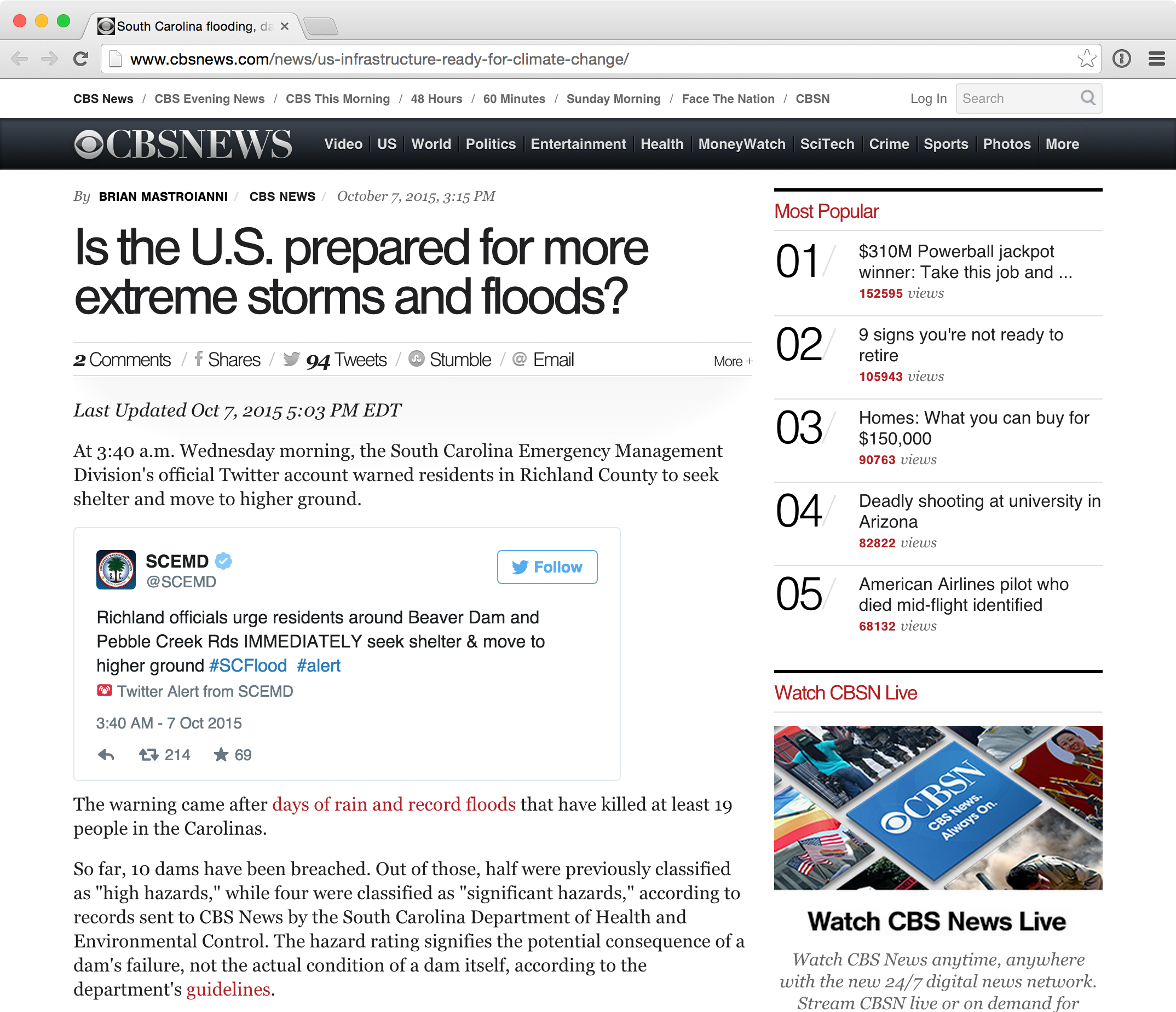Favorite the tweet with star icon
1176x1012 pixels.
tap(221, 755)
